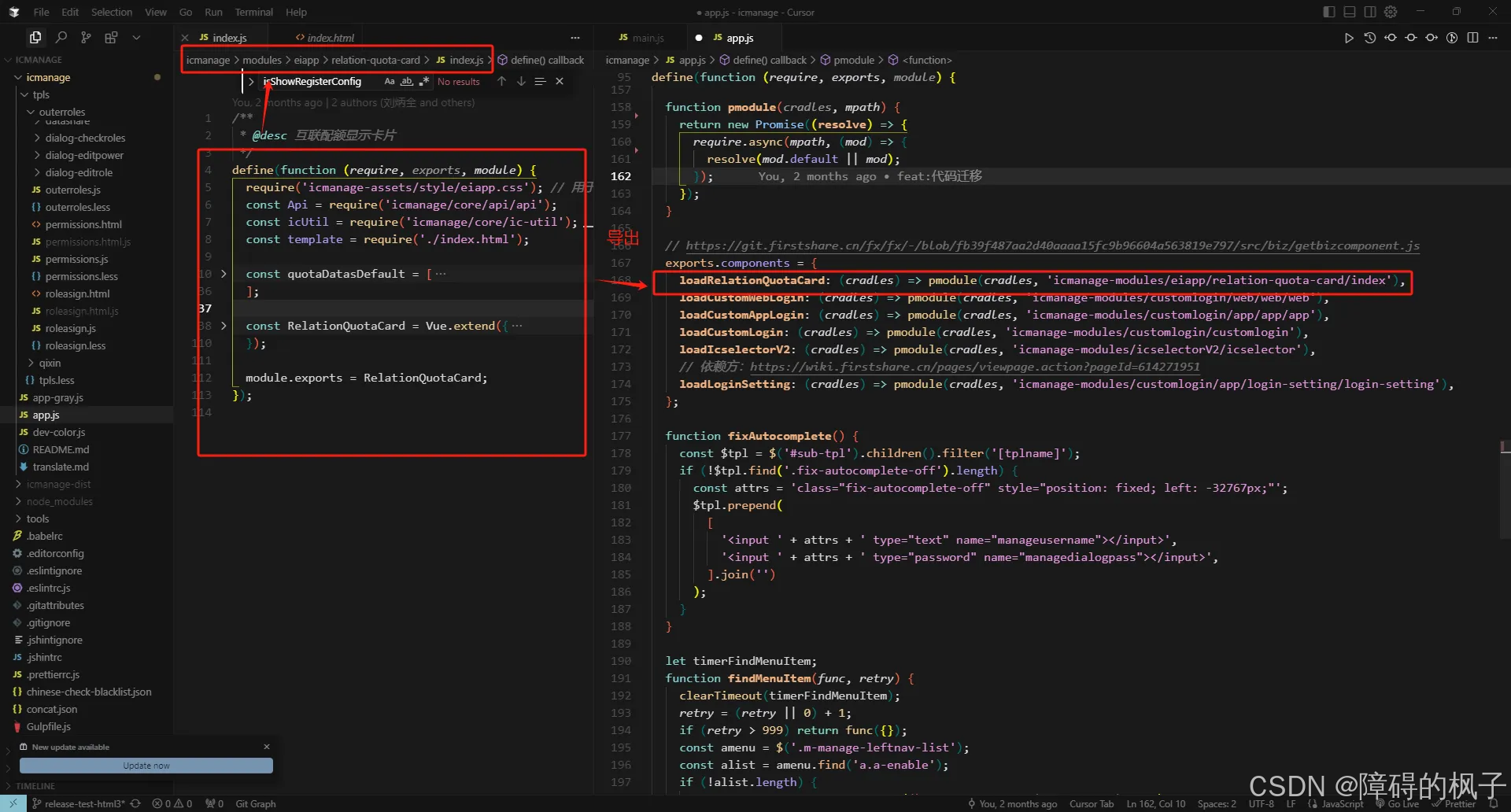Open more actions for left editor group
The width and height of the screenshot is (1511, 812).
(575, 38)
